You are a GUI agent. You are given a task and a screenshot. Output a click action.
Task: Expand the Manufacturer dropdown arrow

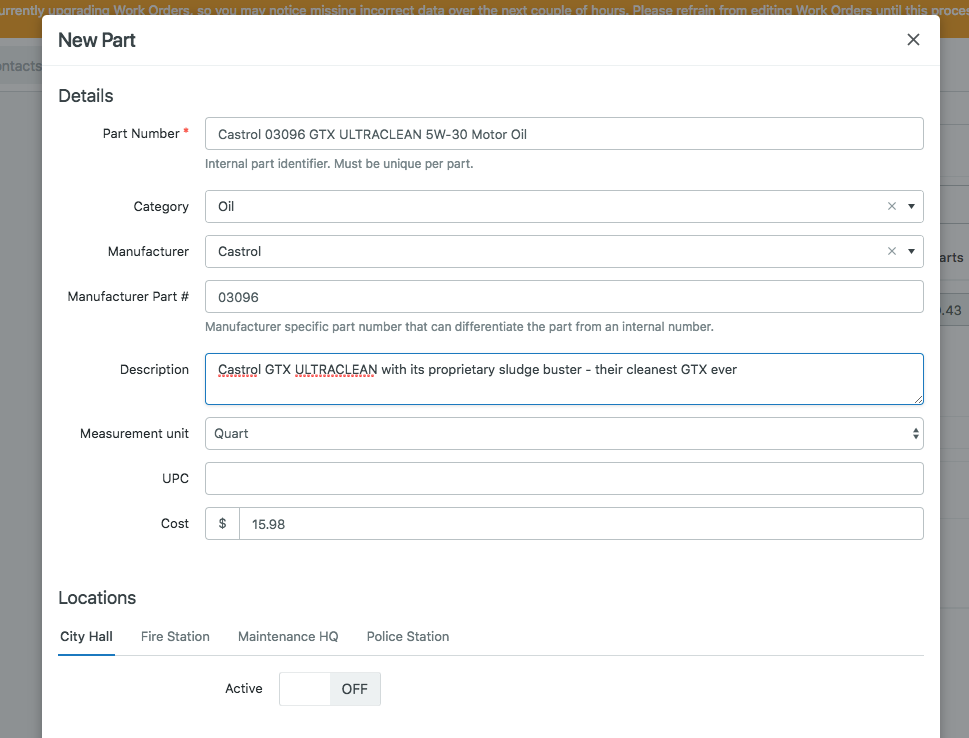(x=911, y=252)
